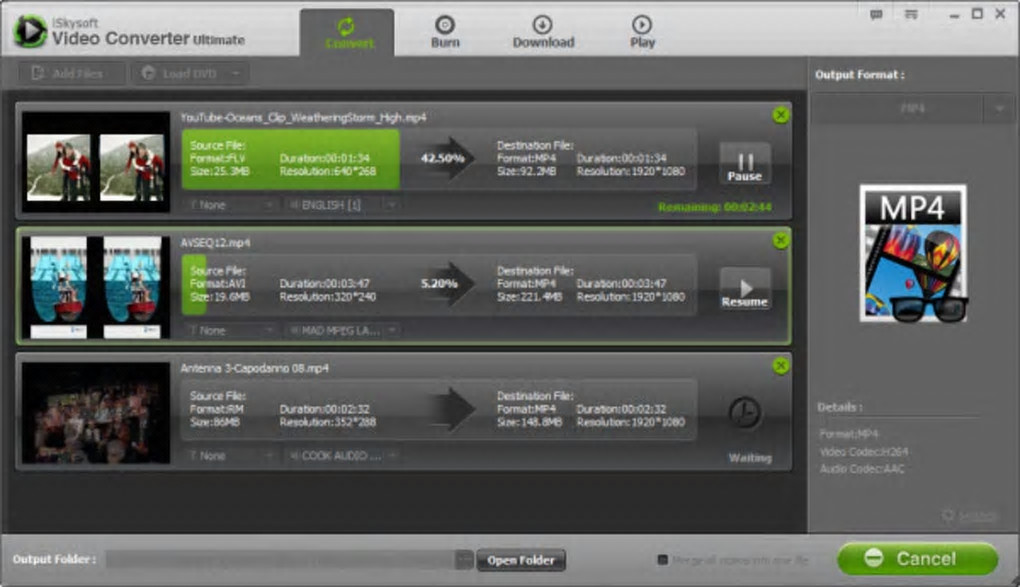The width and height of the screenshot is (1020, 587).
Task: Minimize the Video Converter window
Action: click(954, 14)
